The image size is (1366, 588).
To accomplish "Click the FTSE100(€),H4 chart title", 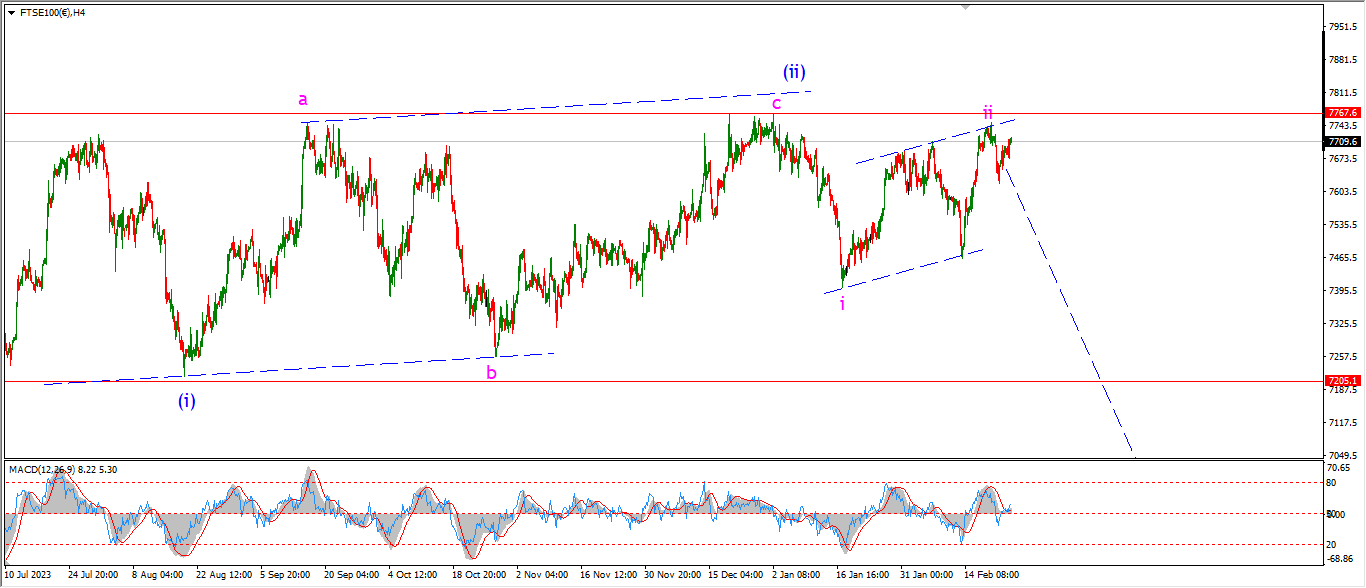I will [x=53, y=12].
